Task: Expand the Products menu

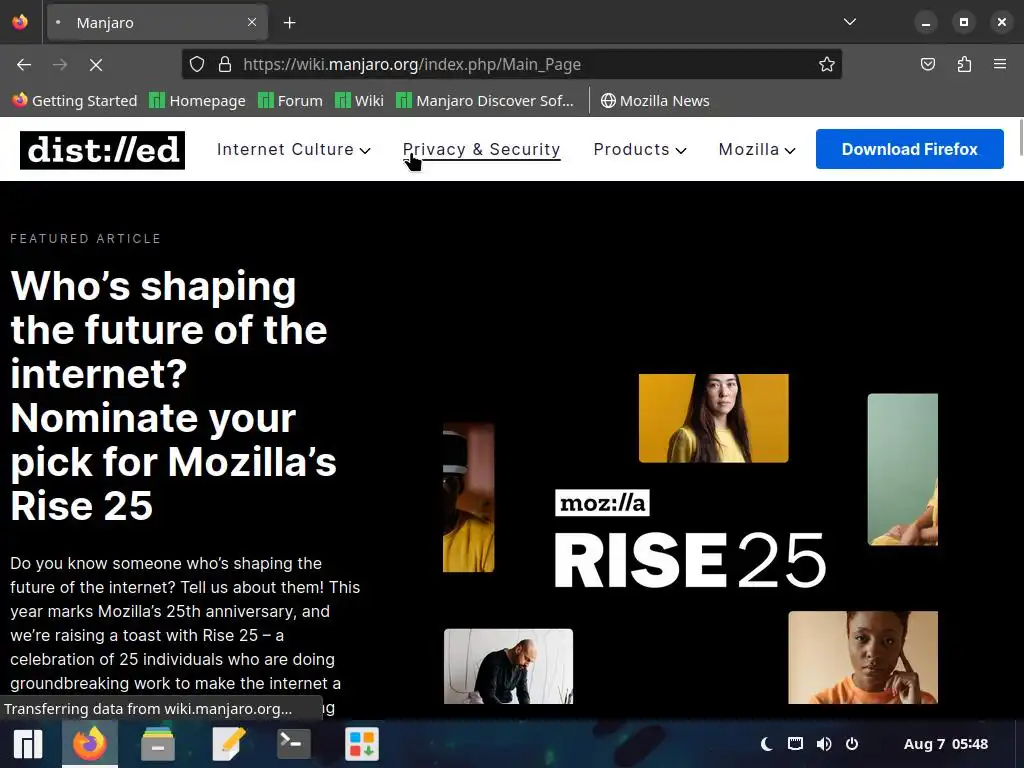Action: tap(640, 150)
